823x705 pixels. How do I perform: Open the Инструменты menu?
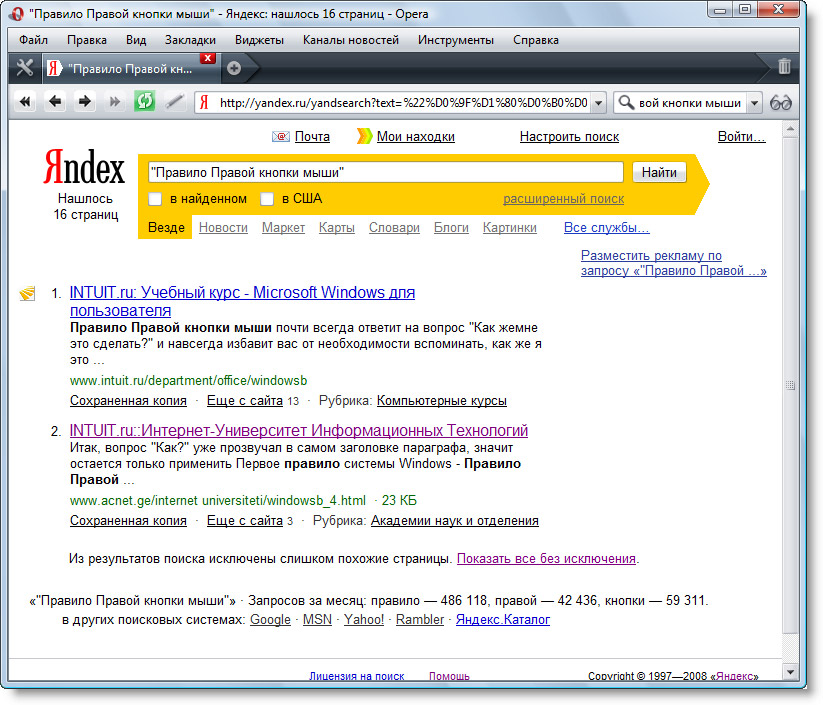pos(456,40)
